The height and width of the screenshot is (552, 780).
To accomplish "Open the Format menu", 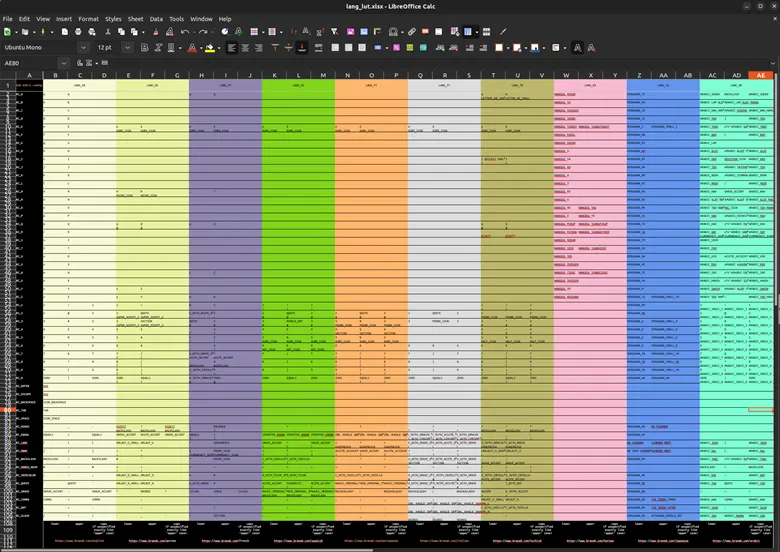I will pyautogui.click(x=89, y=19).
